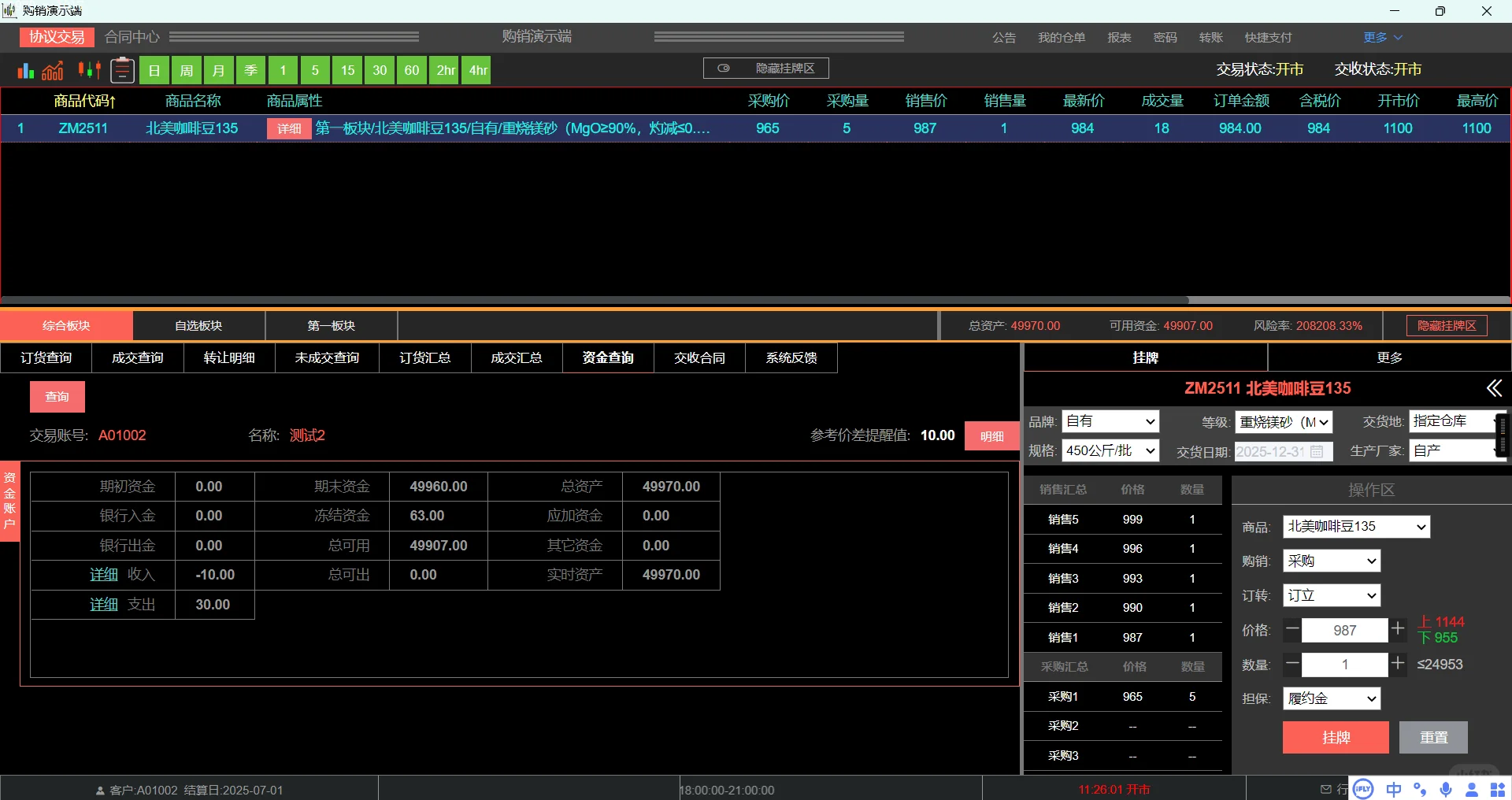Viewport: 1512px width, 800px height.
Task: Choose the 1-minute interval button
Action: click(x=283, y=70)
